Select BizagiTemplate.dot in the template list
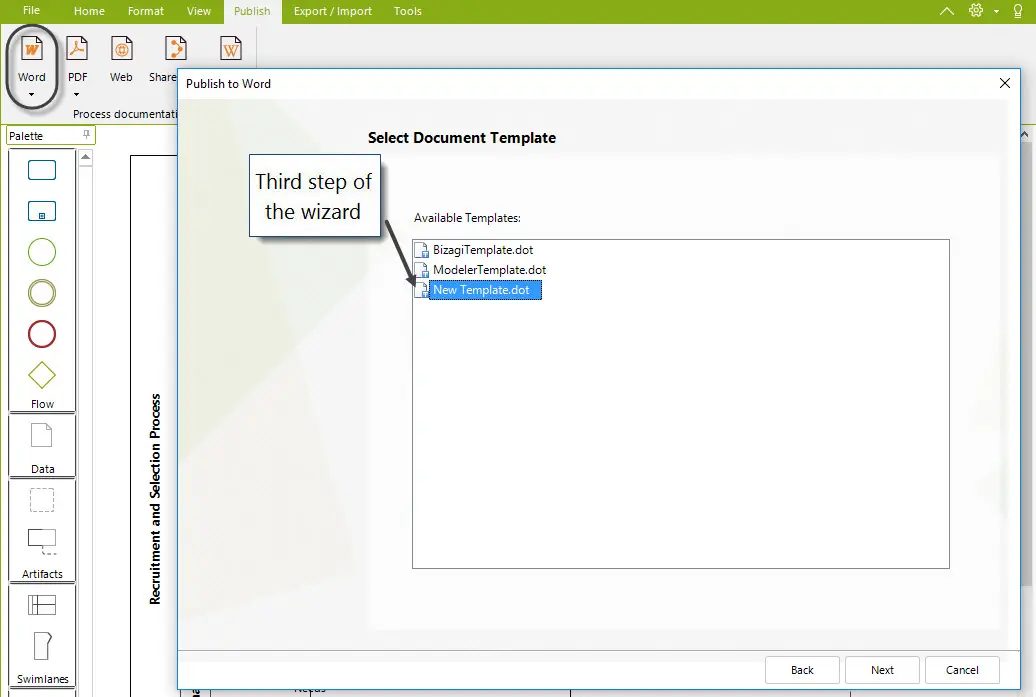 pyautogui.click(x=483, y=250)
